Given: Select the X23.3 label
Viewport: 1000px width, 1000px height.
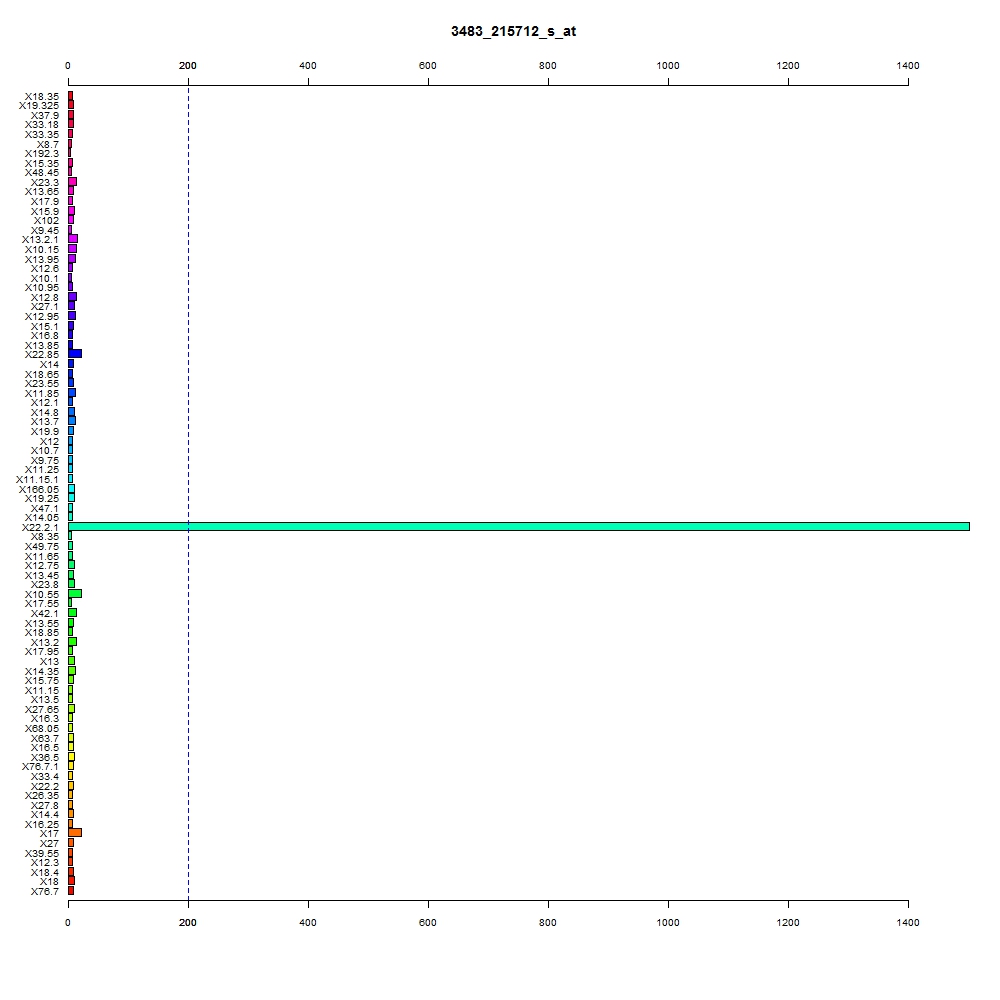Looking at the screenshot, I should pyautogui.click(x=45, y=182).
